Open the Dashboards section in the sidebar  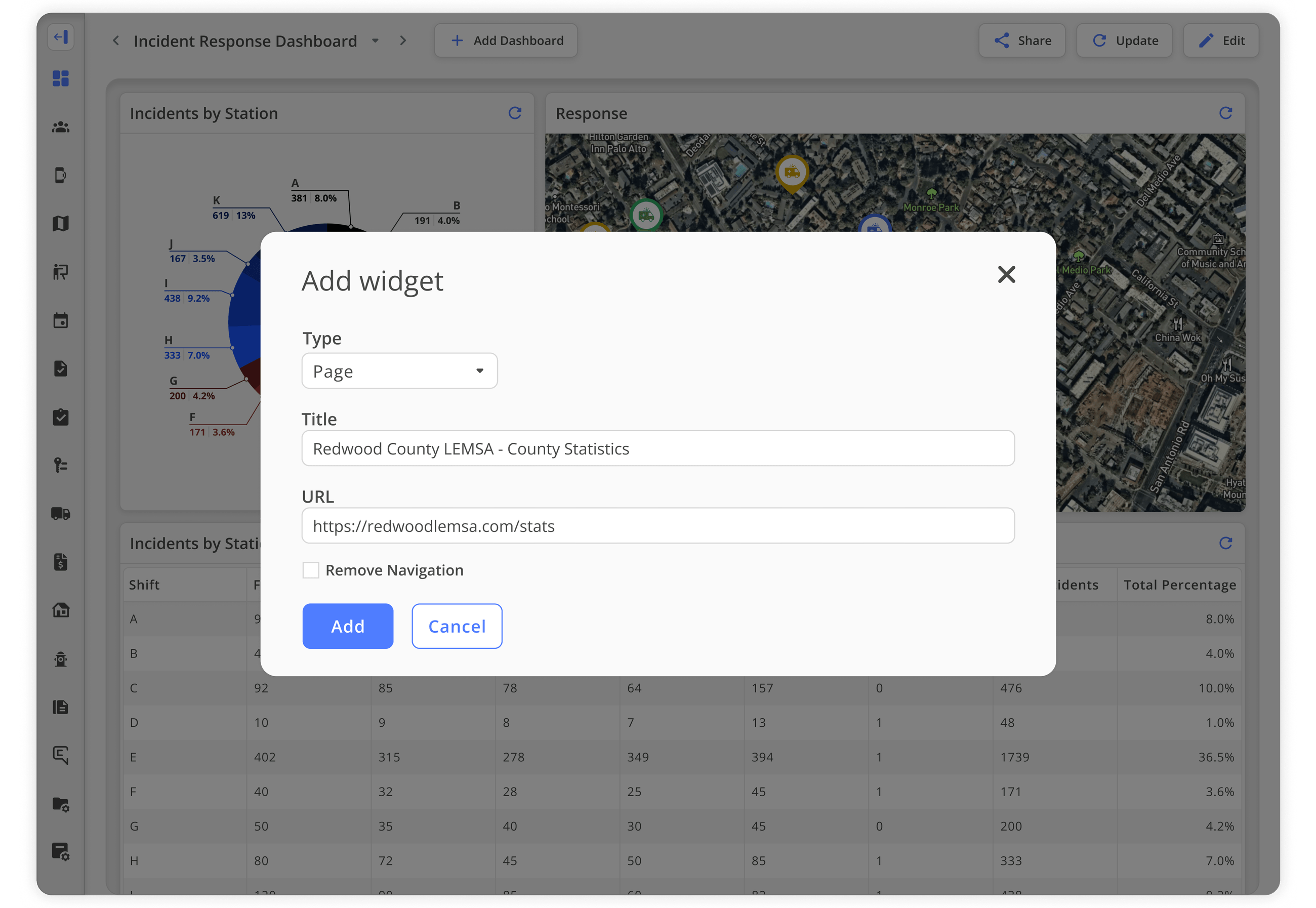pyautogui.click(x=61, y=79)
